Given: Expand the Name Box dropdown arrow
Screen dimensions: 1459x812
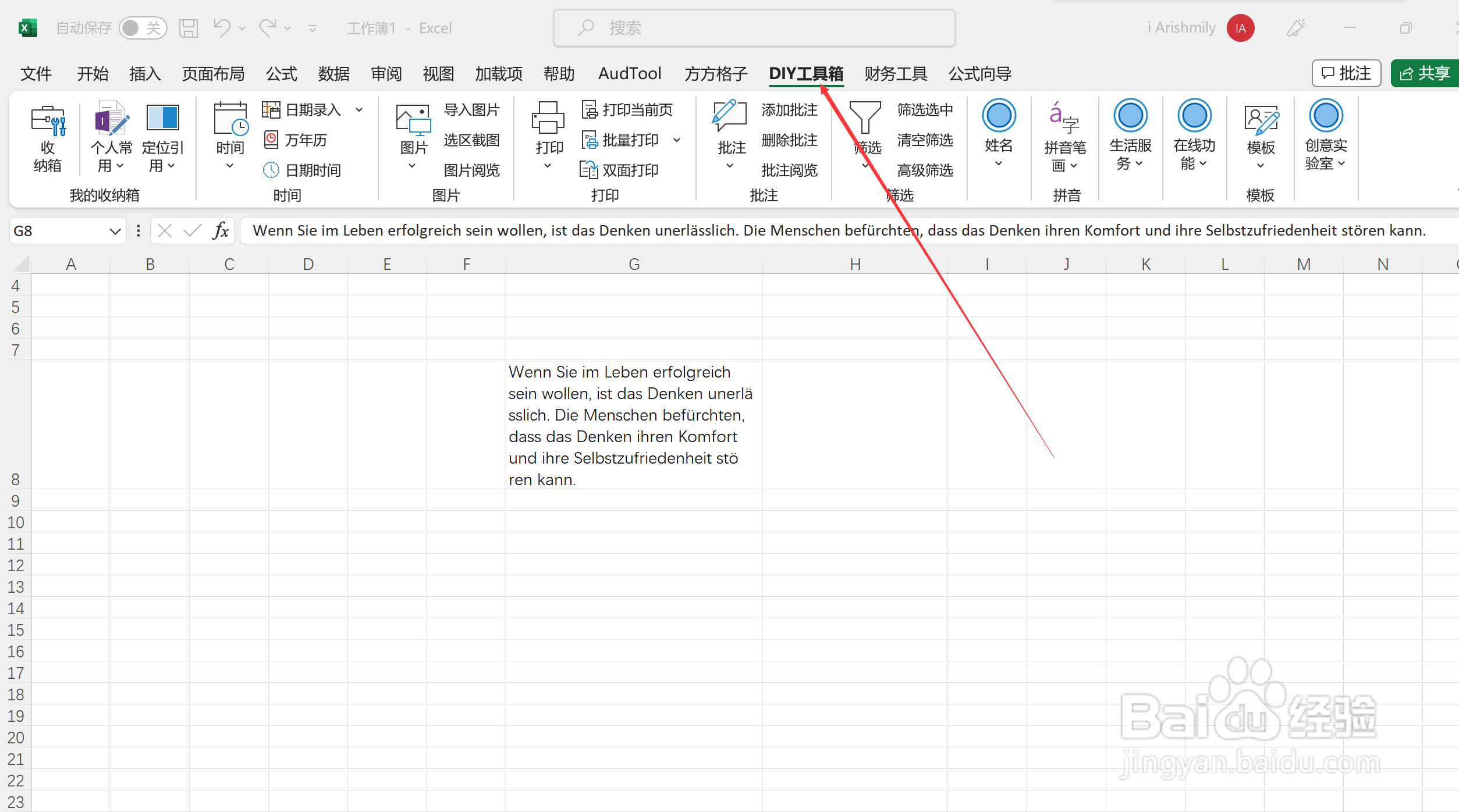Looking at the screenshot, I should [x=115, y=232].
